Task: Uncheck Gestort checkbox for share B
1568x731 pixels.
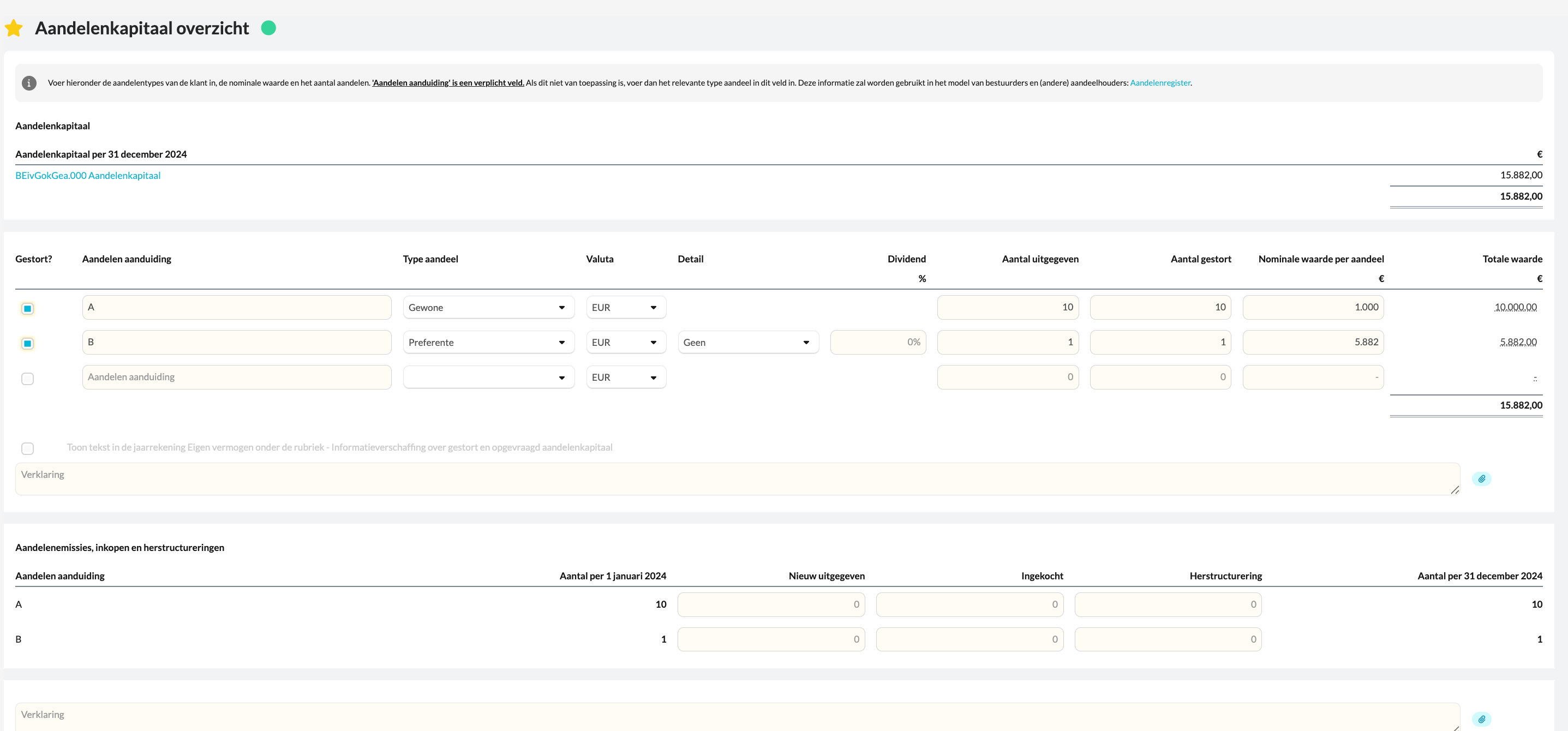Action: (27, 343)
